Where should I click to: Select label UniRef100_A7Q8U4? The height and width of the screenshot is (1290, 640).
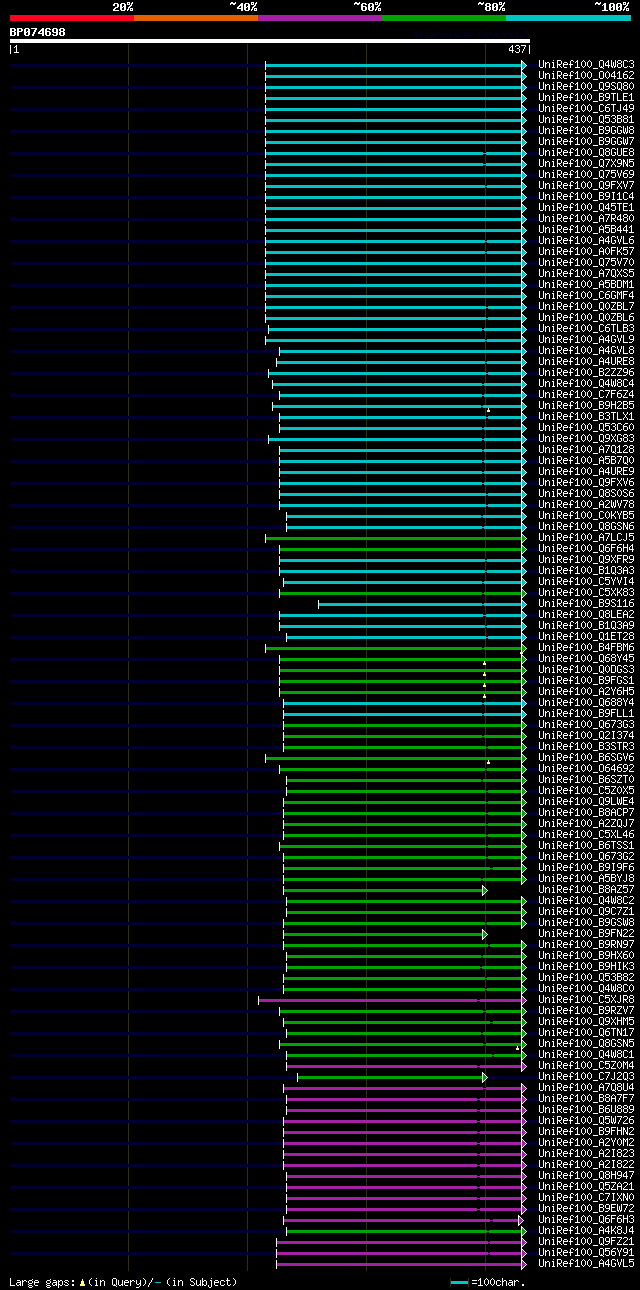point(586,1087)
